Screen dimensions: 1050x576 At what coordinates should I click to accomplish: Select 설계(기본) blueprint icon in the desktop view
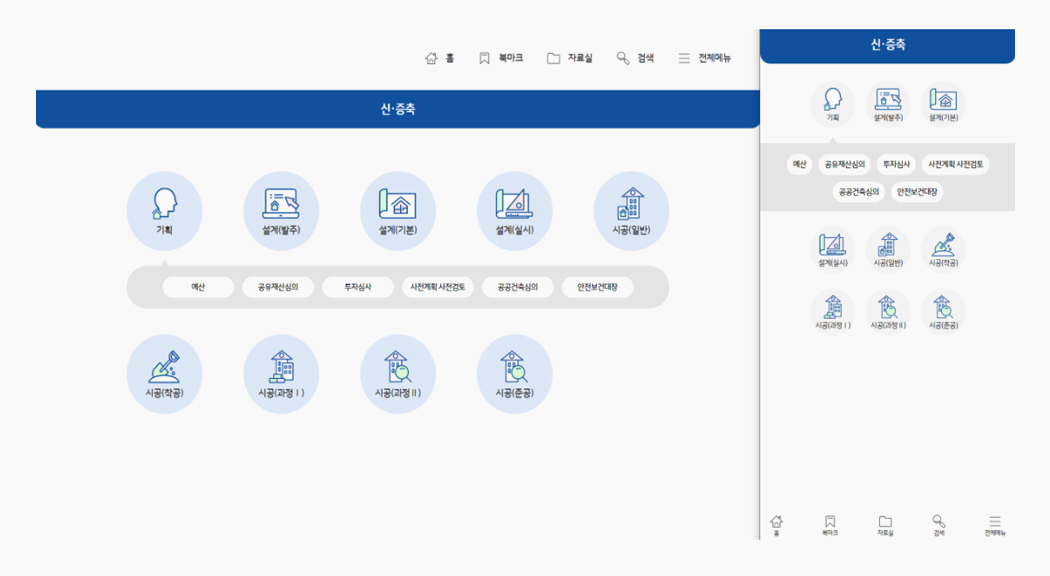point(398,209)
